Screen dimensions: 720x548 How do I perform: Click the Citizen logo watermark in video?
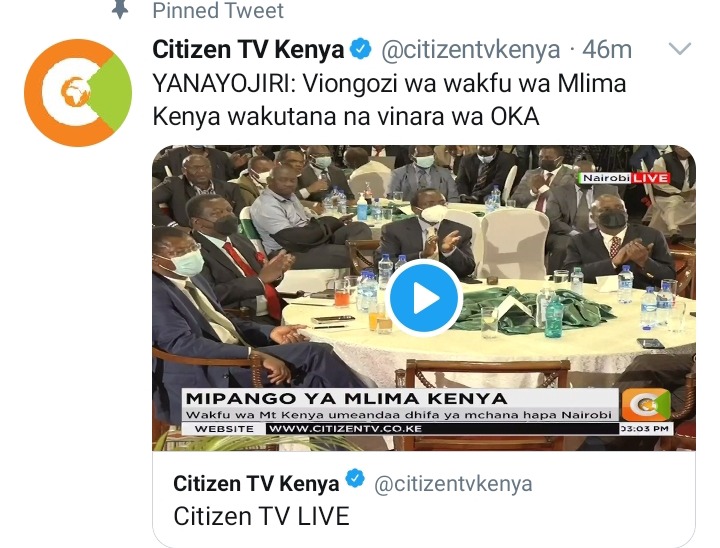[646, 404]
